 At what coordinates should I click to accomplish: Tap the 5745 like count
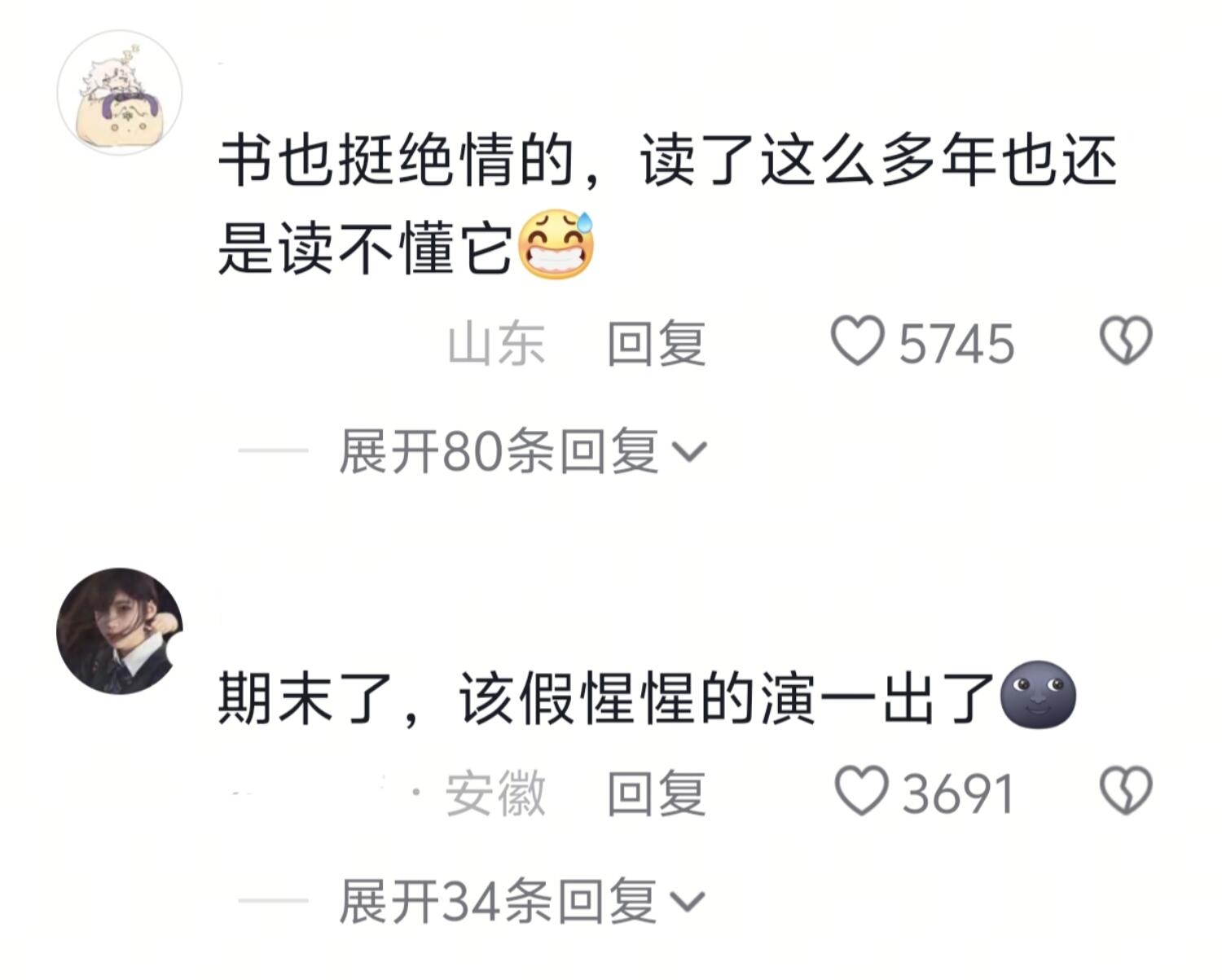(x=956, y=344)
